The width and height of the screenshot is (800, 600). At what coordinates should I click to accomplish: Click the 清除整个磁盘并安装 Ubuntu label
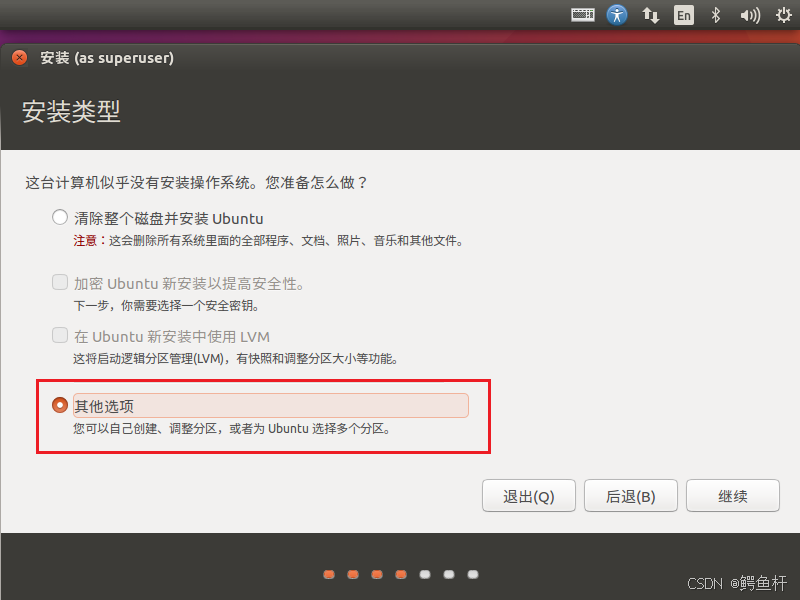169,219
